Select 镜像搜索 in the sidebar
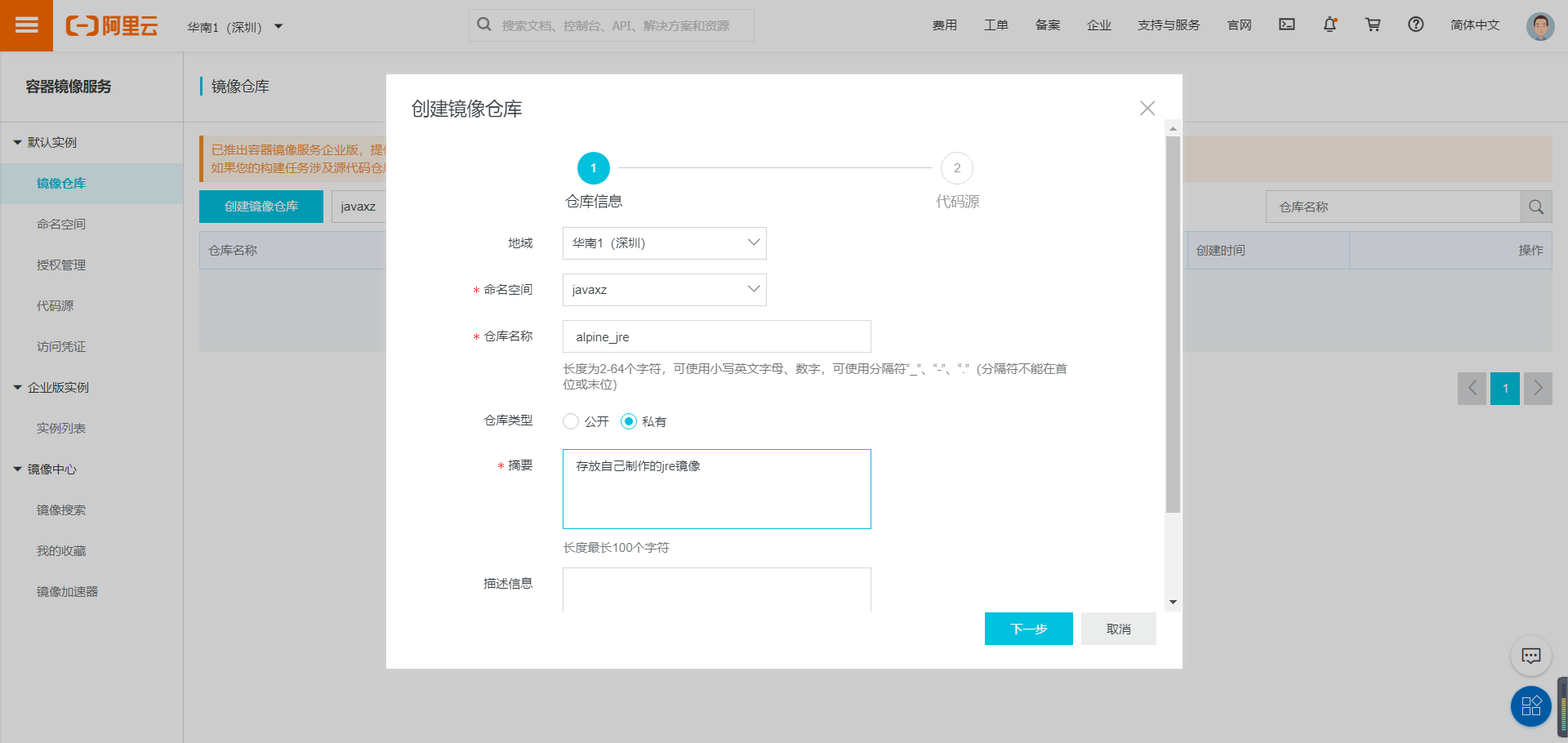This screenshot has width=1568, height=743. point(61,509)
